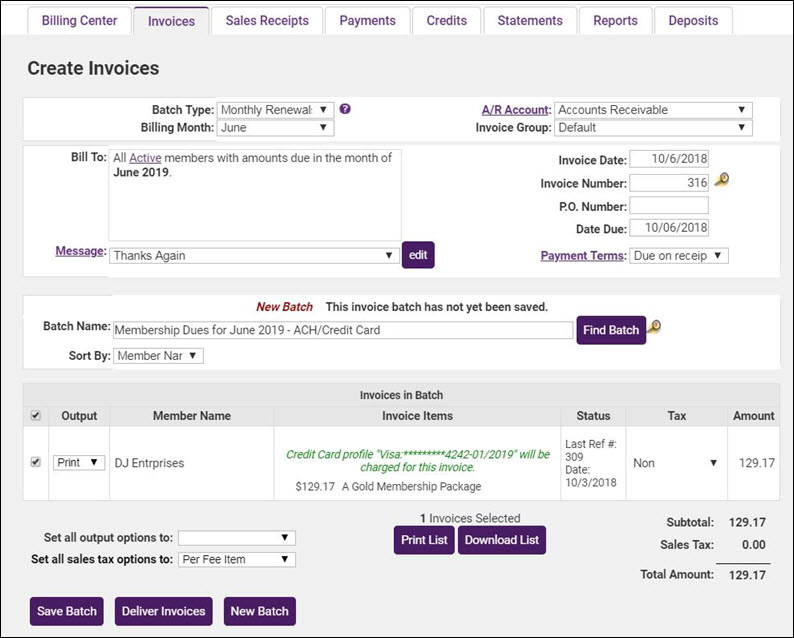Select the Payment Terms dropdown
794x638 pixels.
(x=679, y=256)
